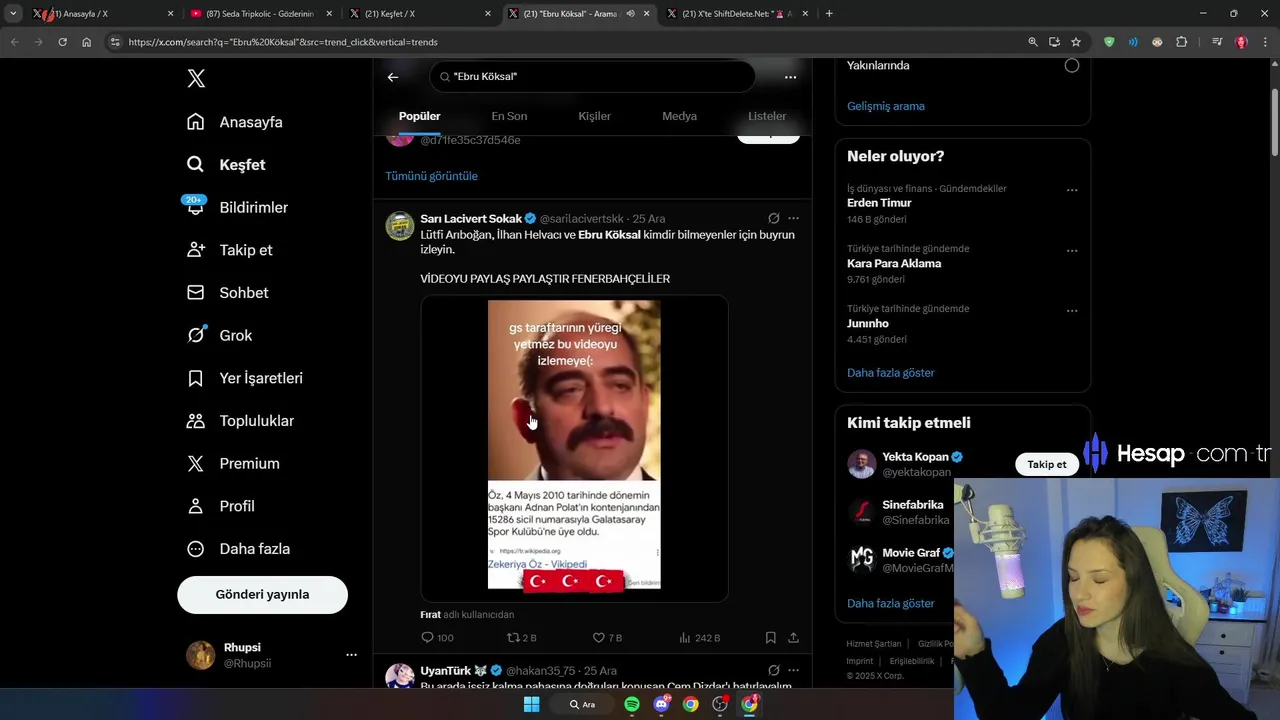Repost the Sarı Lacivert Sokak post
This screenshot has width=1280, height=720.
pos(522,638)
